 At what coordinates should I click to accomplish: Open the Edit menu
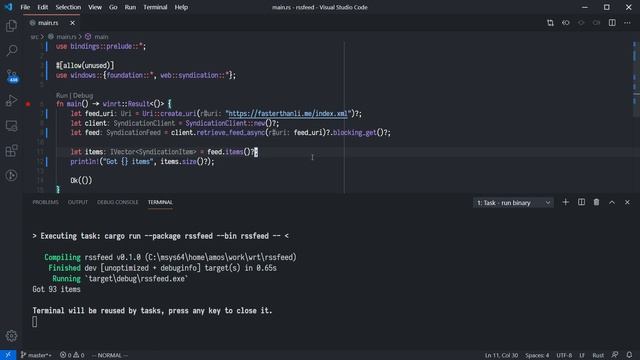click(x=42, y=7)
